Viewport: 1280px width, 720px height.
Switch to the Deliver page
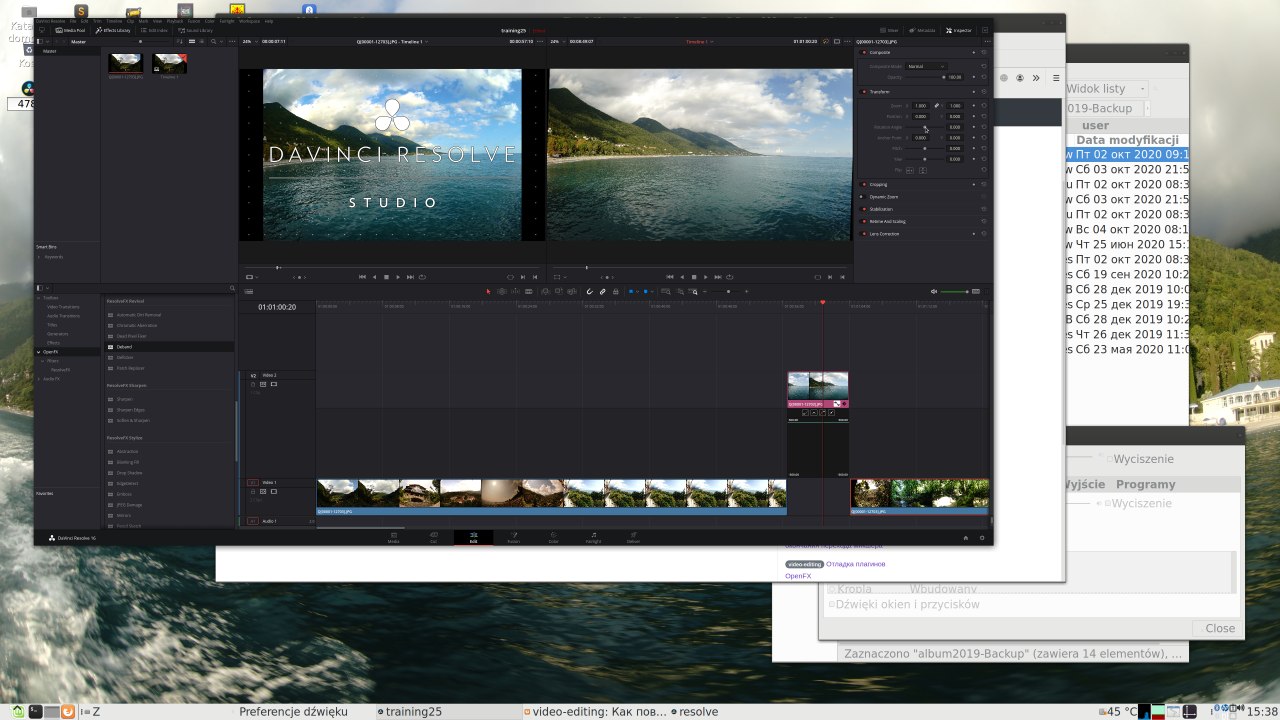[633, 537]
